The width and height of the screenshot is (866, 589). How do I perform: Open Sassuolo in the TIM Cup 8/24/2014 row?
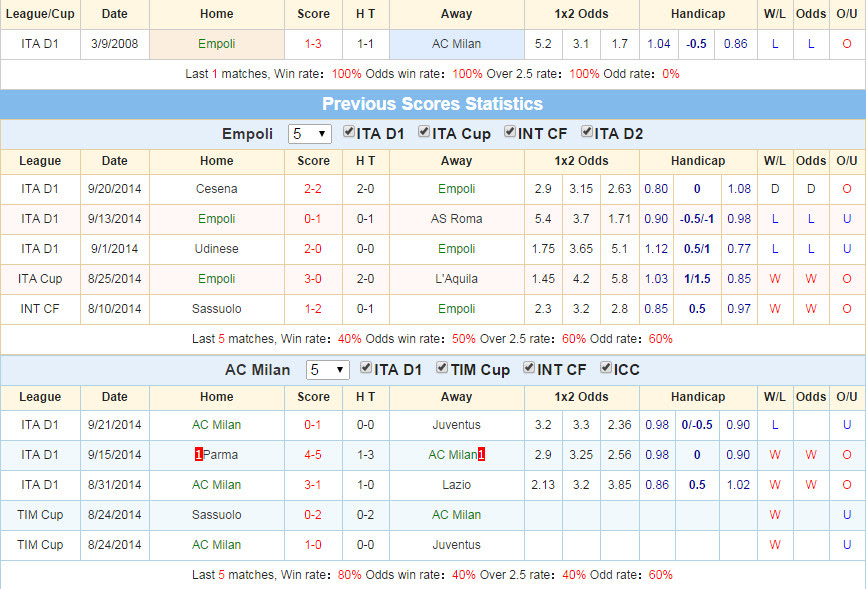pyautogui.click(x=216, y=514)
